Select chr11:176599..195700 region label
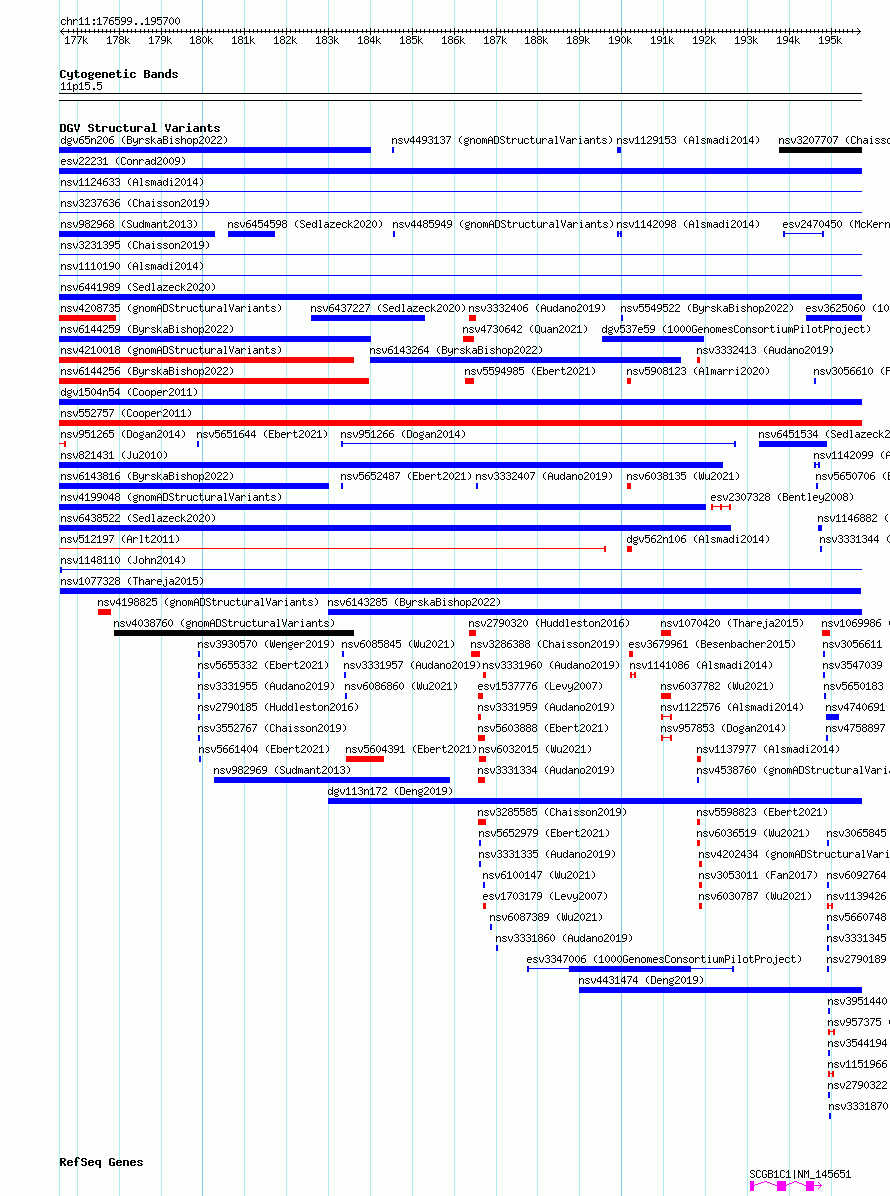This screenshot has width=890, height=1196. click(120, 21)
